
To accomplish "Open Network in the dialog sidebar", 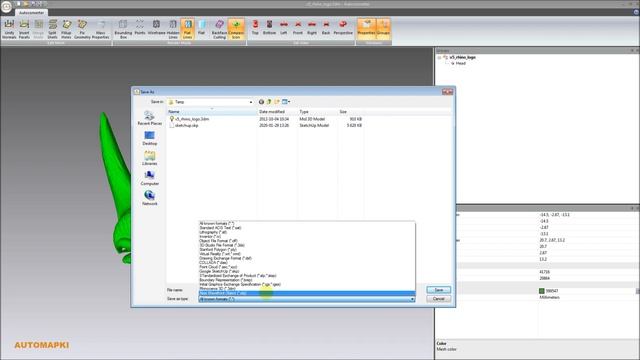I will click(x=149, y=198).
